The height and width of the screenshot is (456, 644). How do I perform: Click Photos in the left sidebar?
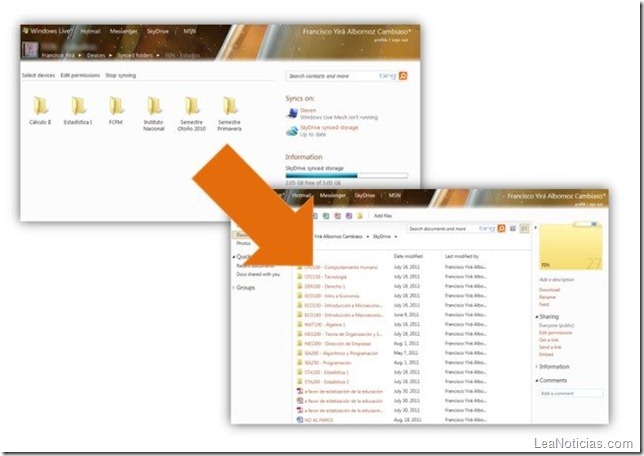[244, 243]
